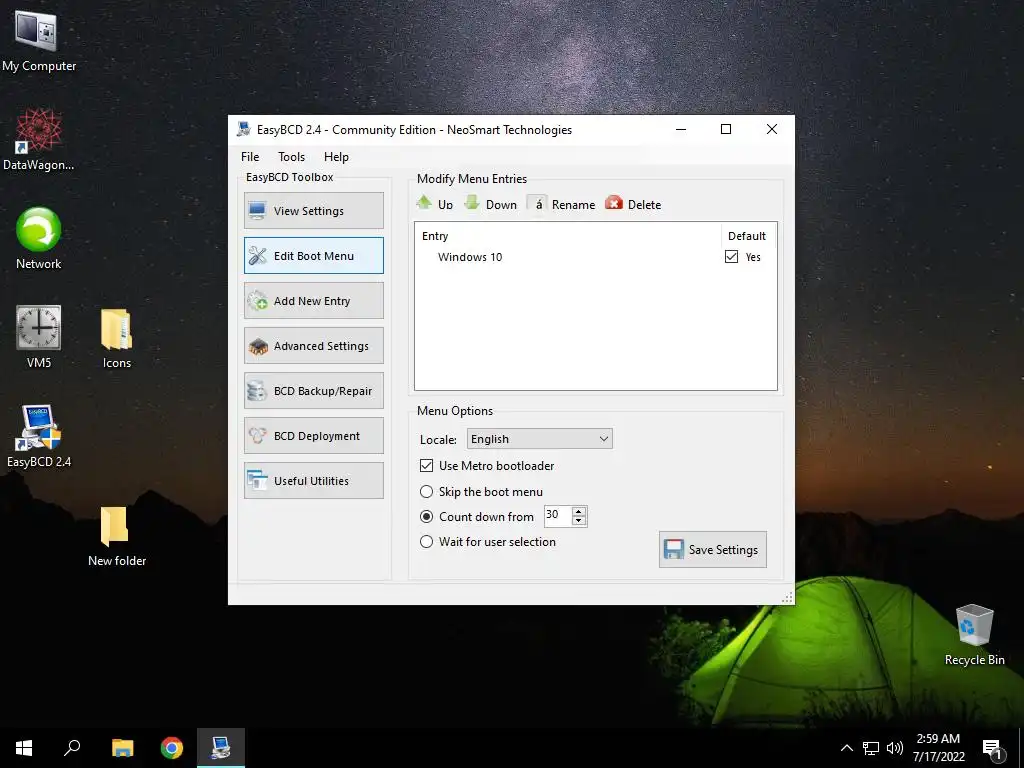The width and height of the screenshot is (1024, 768).
Task: Select Skip the boot menu option
Action: pyautogui.click(x=426, y=491)
